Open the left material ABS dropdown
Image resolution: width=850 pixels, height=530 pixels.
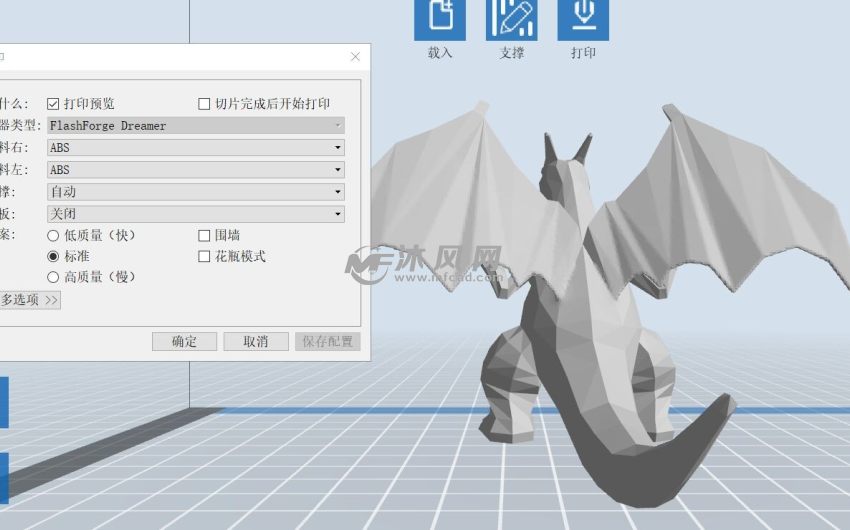click(x=196, y=170)
